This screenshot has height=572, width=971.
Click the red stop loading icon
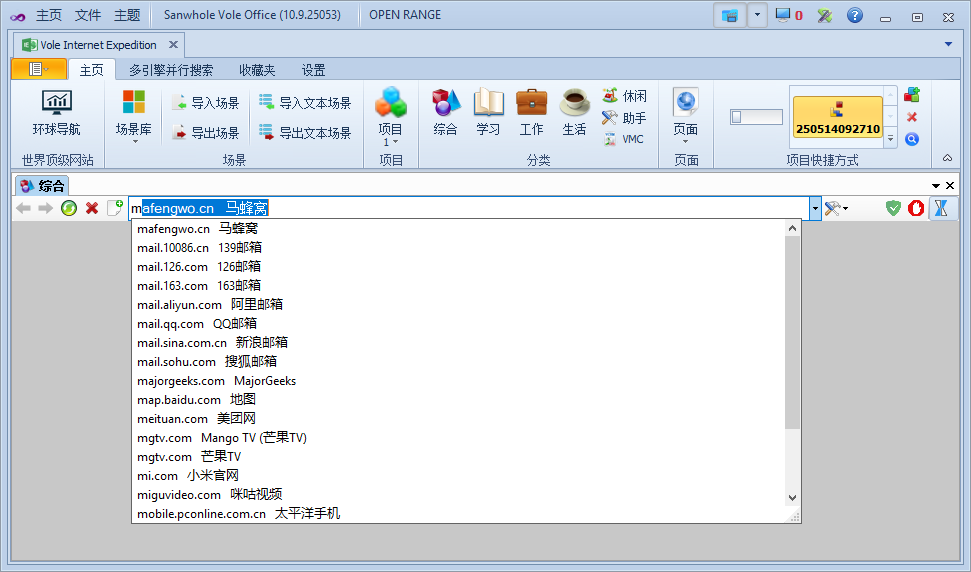click(92, 209)
